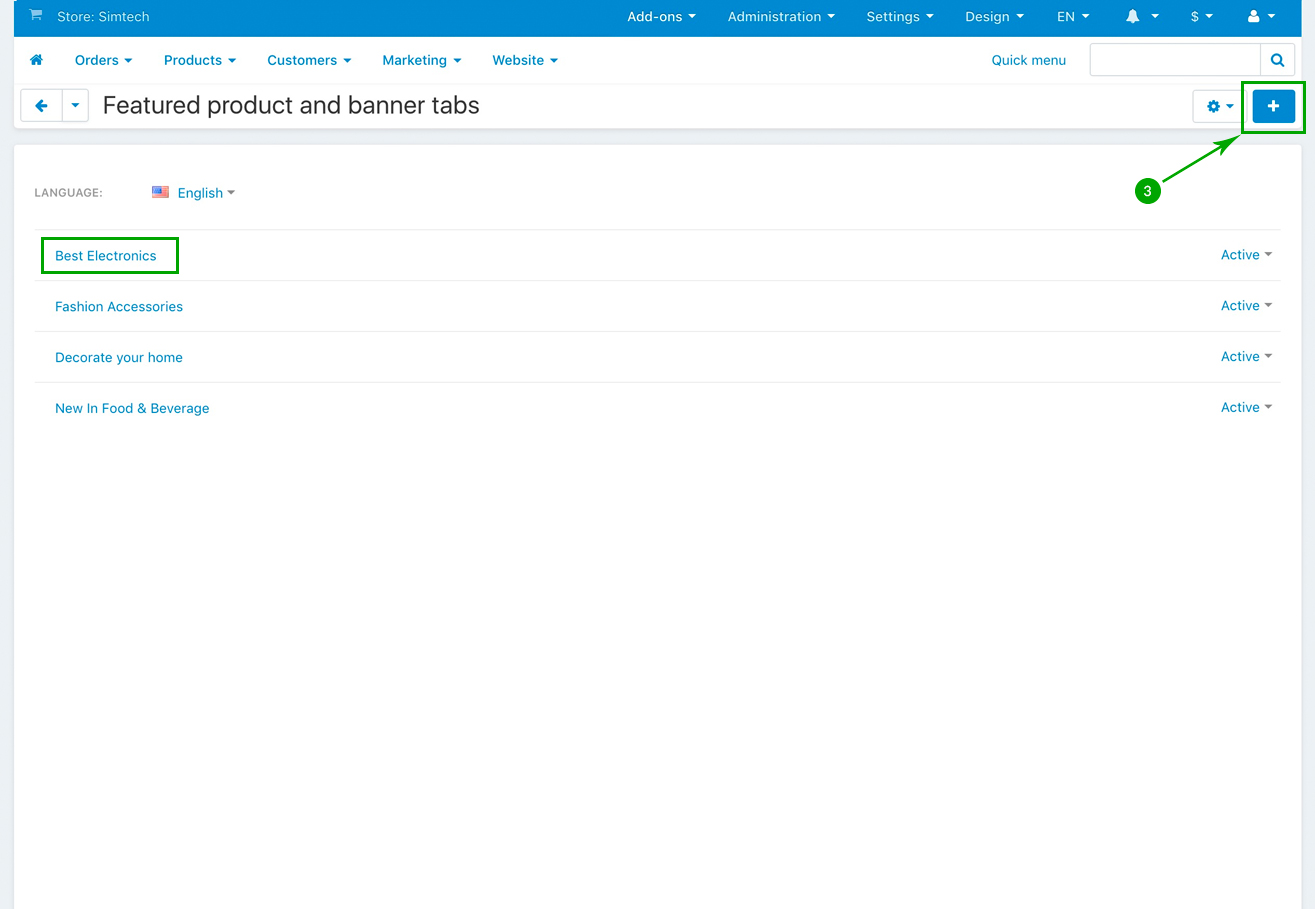Click the blue plus add button

coord(1273,106)
